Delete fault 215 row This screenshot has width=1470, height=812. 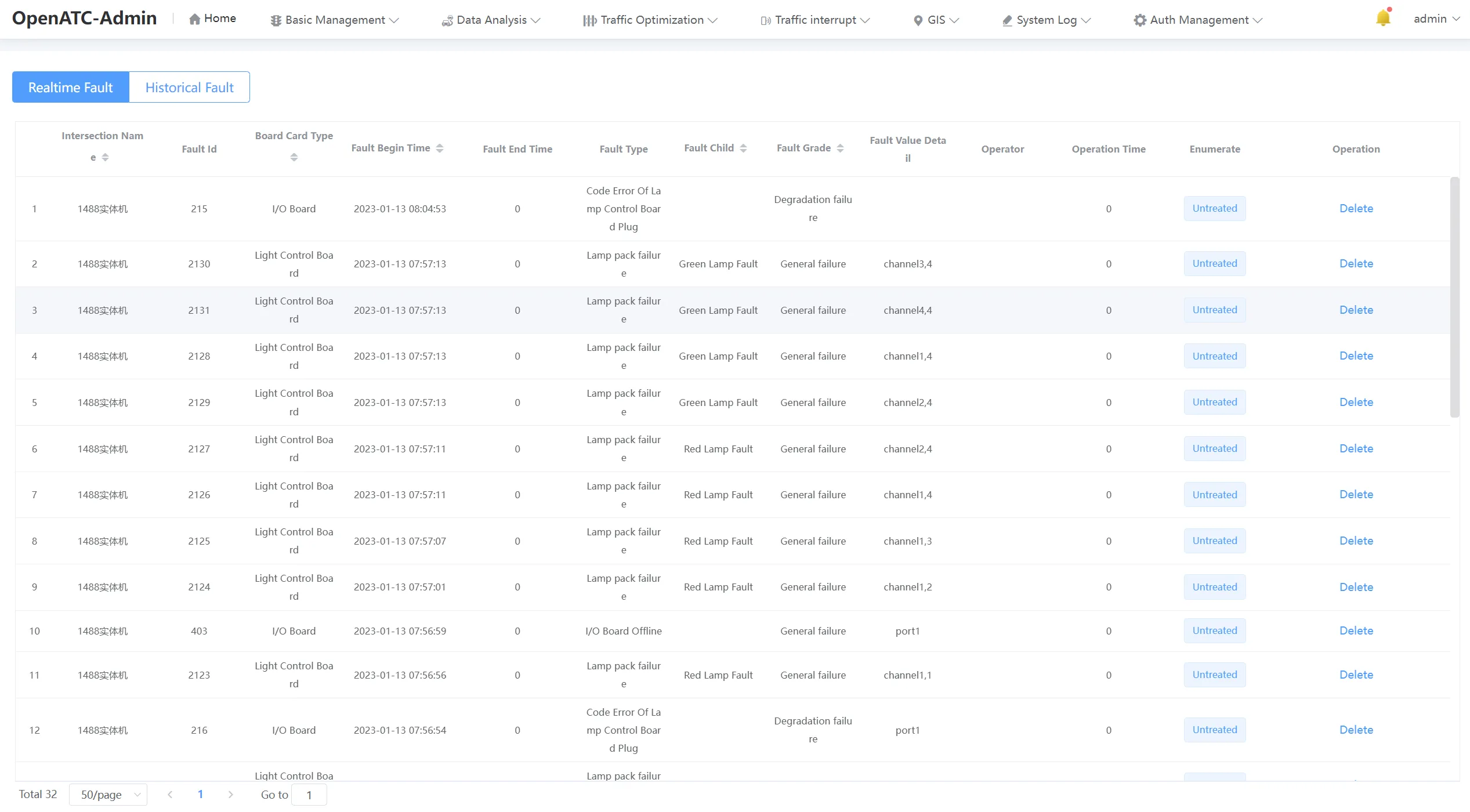(1356, 208)
